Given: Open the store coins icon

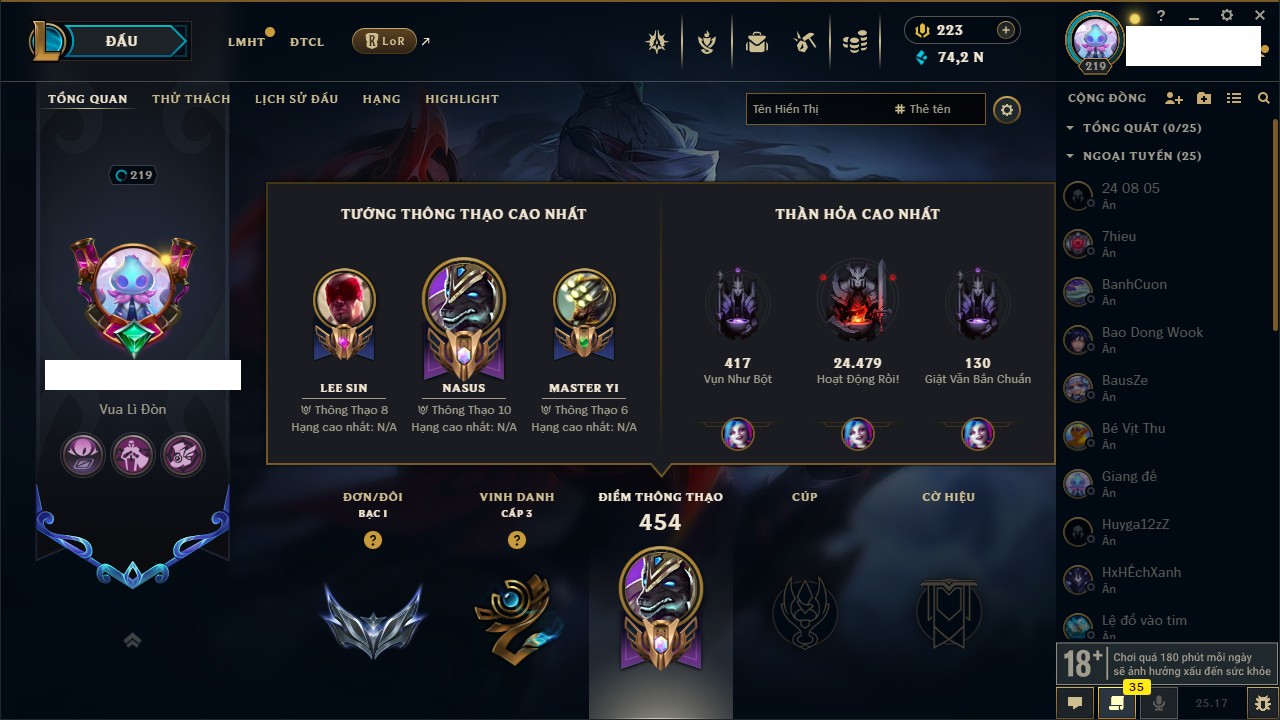Looking at the screenshot, I should click(854, 42).
